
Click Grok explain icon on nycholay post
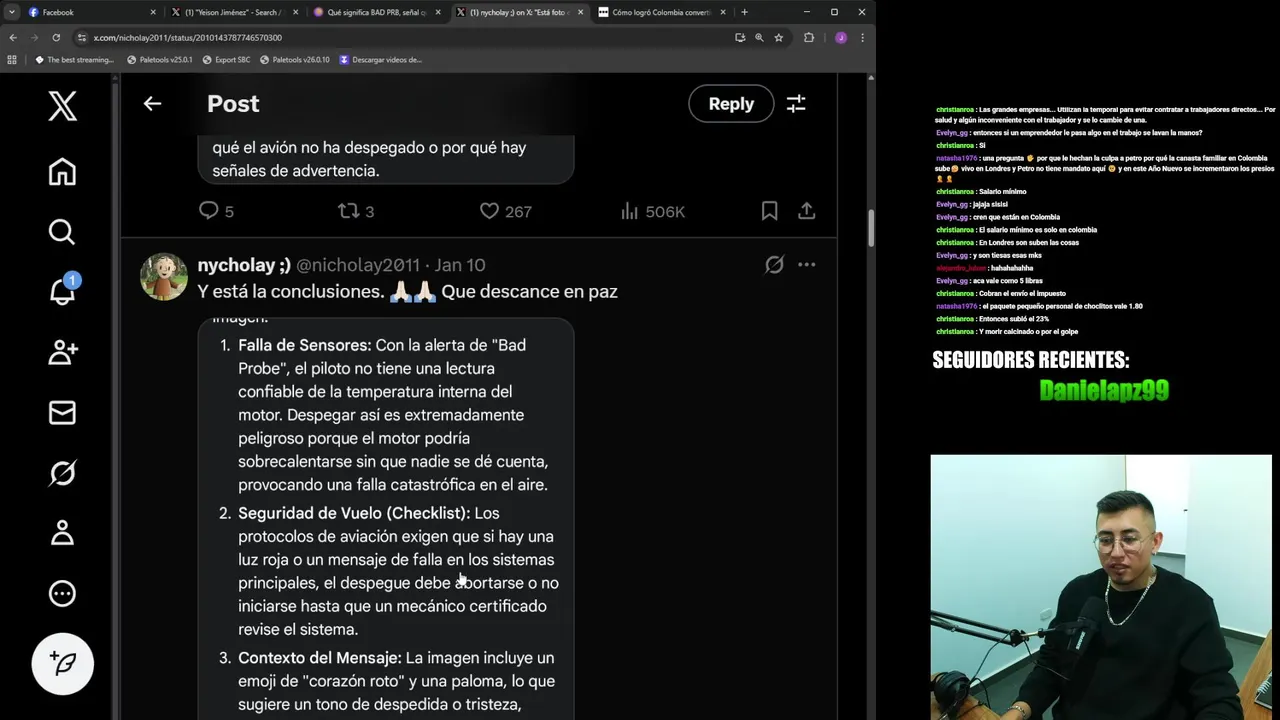pos(774,265)
